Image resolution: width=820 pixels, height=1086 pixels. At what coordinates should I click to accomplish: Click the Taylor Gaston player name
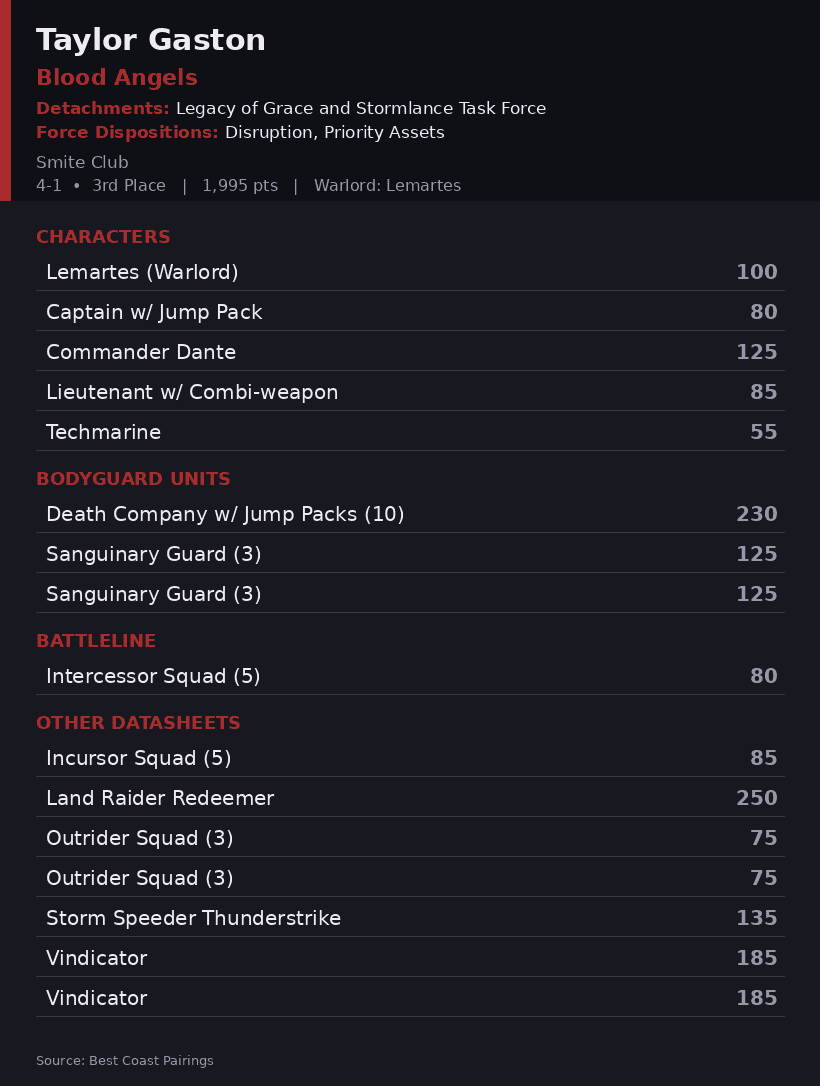(150, 40)
